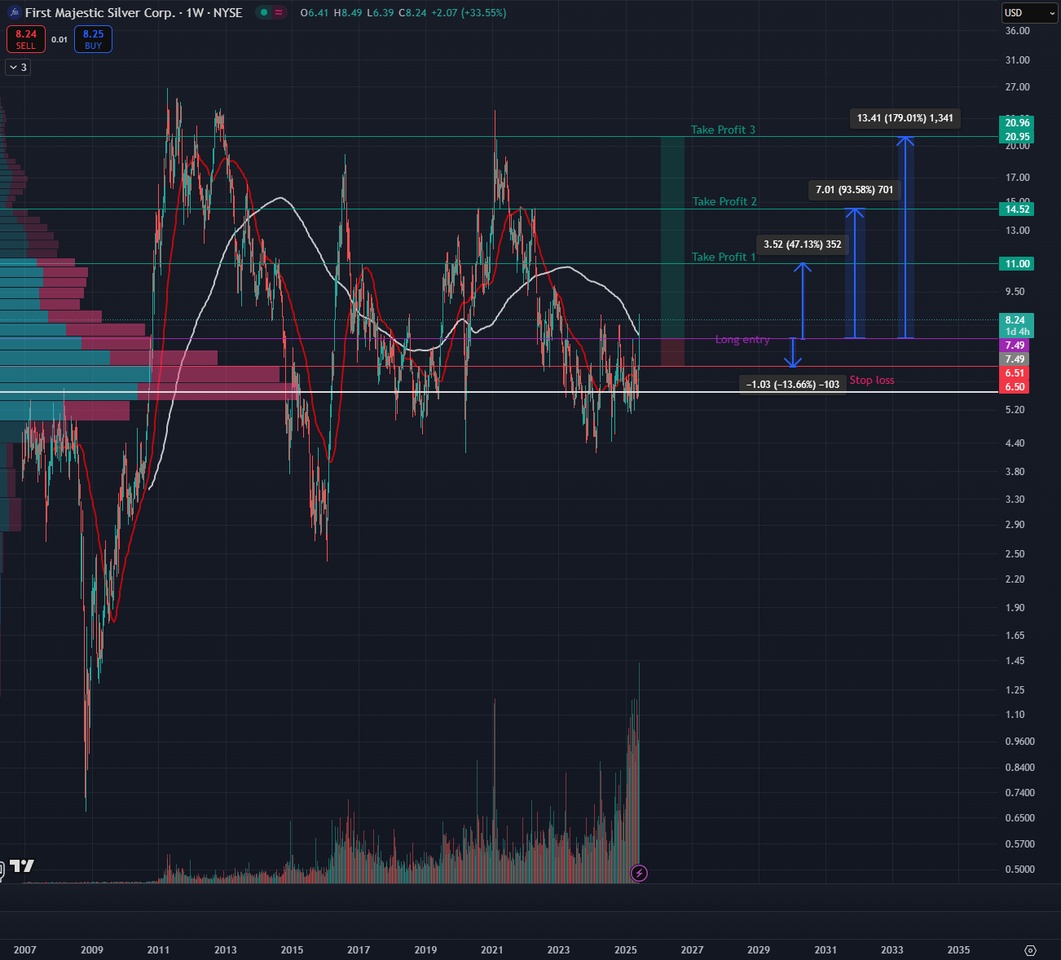Click the 1.90 tick on the price axis
The height and width of the screenshot is (960, 1061).
click(1015, 607)
